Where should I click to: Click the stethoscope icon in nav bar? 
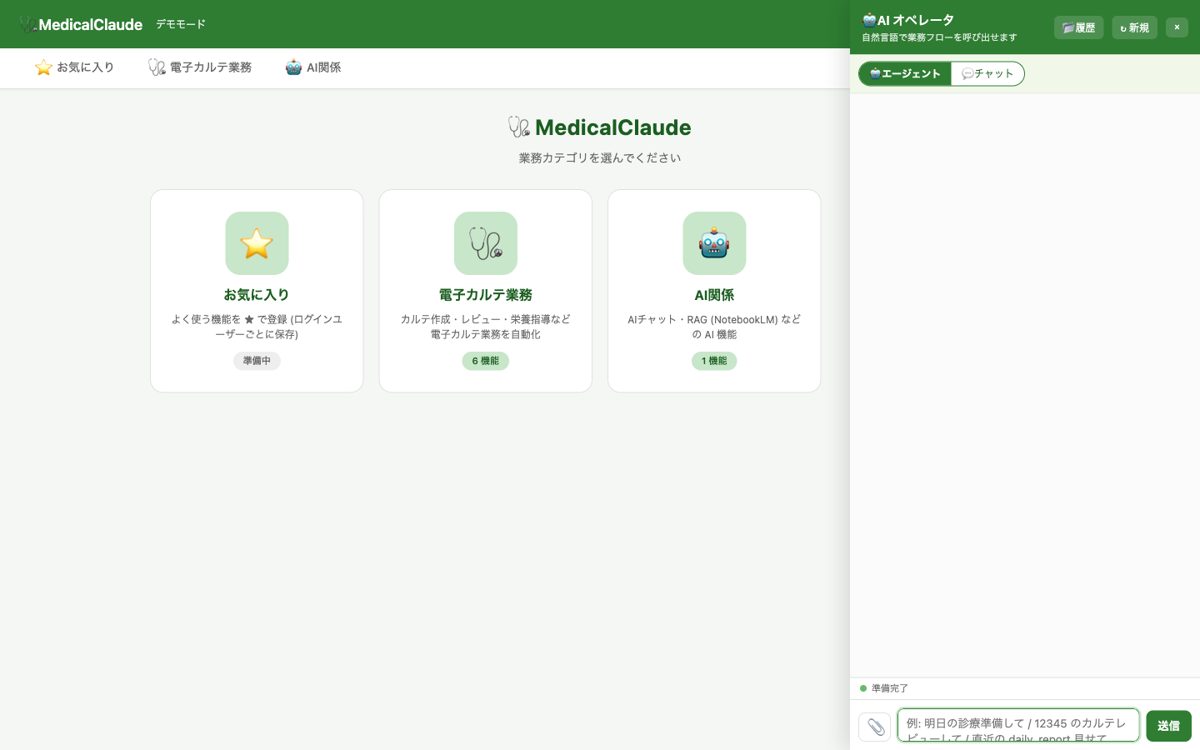pos(157,68)
